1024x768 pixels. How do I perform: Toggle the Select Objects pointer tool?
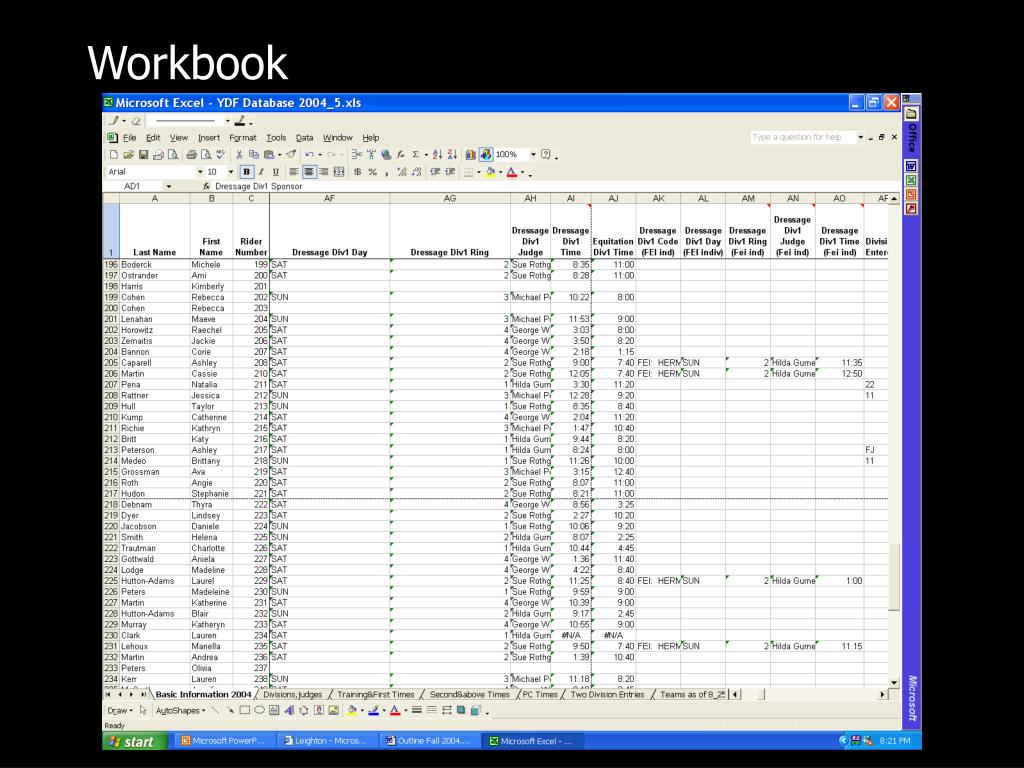(143, 711)
